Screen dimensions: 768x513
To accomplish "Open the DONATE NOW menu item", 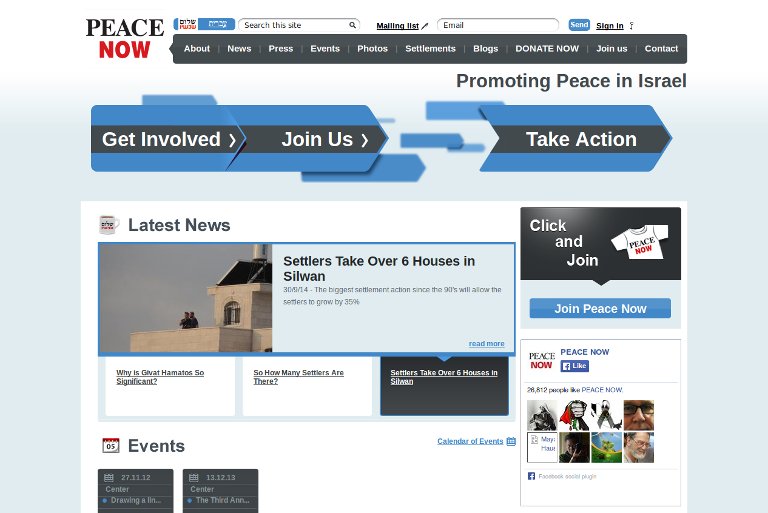I will [547, 49].
